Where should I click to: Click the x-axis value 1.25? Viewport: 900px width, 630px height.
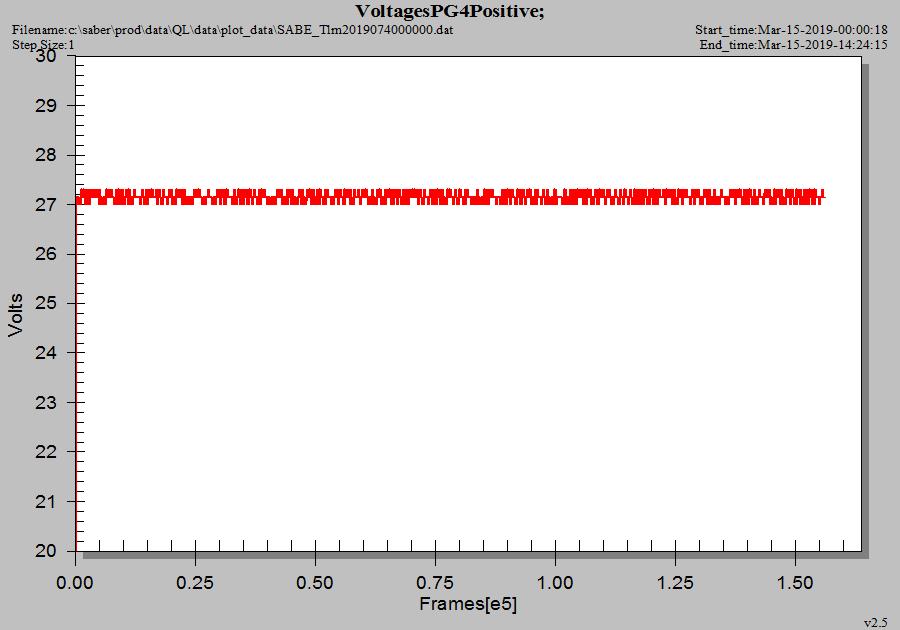click(675, 583)
